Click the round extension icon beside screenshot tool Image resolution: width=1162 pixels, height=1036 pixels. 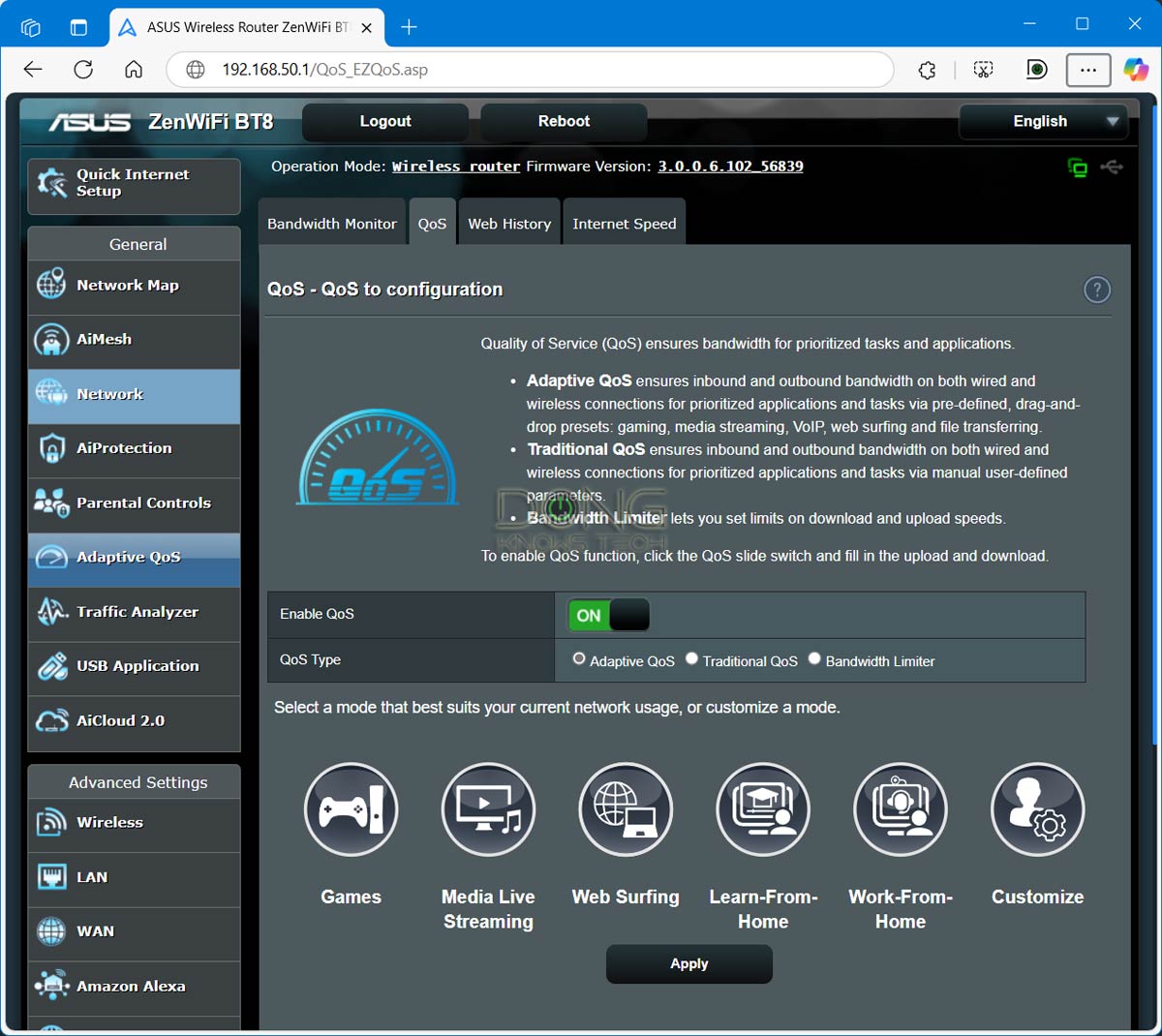(x=1036, y=70)
